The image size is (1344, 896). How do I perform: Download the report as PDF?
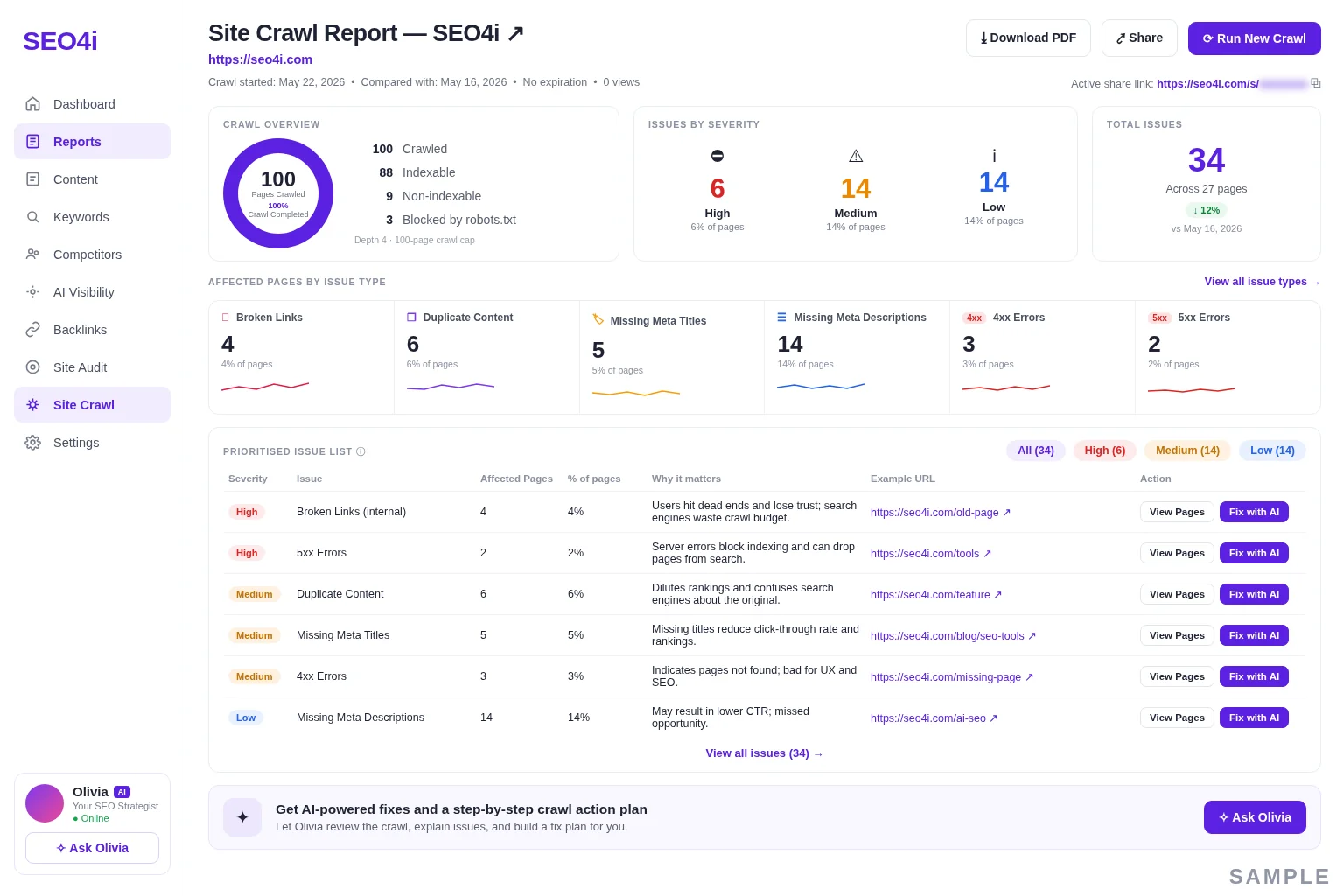[1028, 38]
